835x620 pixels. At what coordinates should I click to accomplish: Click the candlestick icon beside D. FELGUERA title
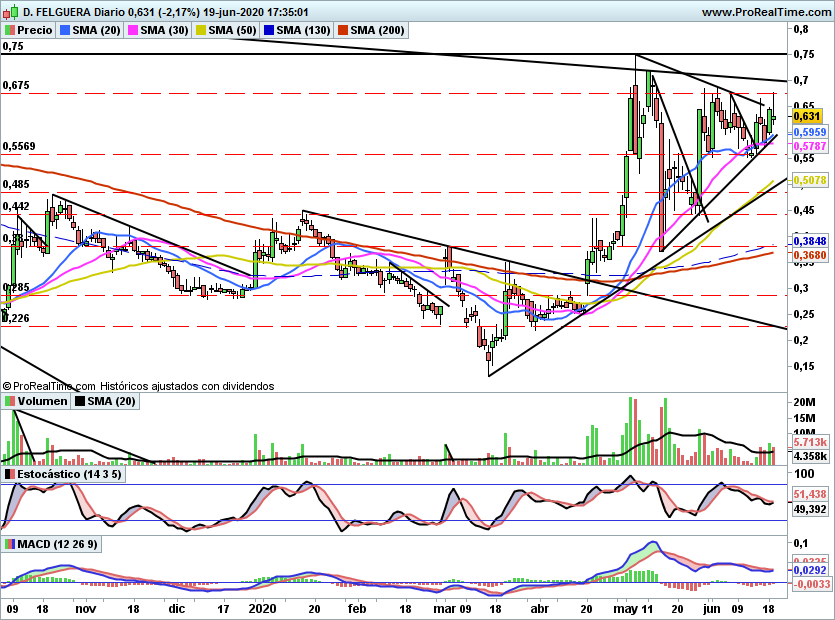click(10, 12)
